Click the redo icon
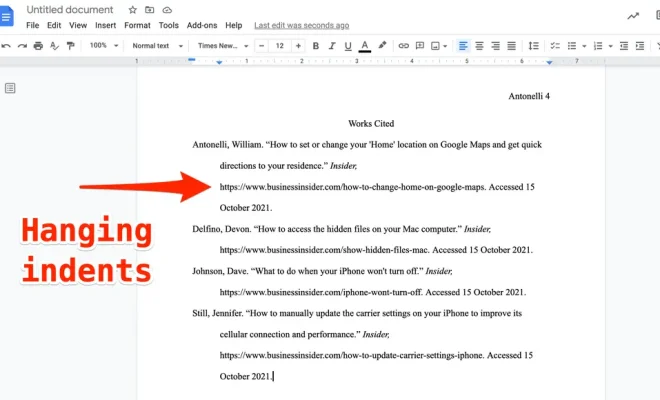This screenshot has width=660, height=400. click(22, 46)
